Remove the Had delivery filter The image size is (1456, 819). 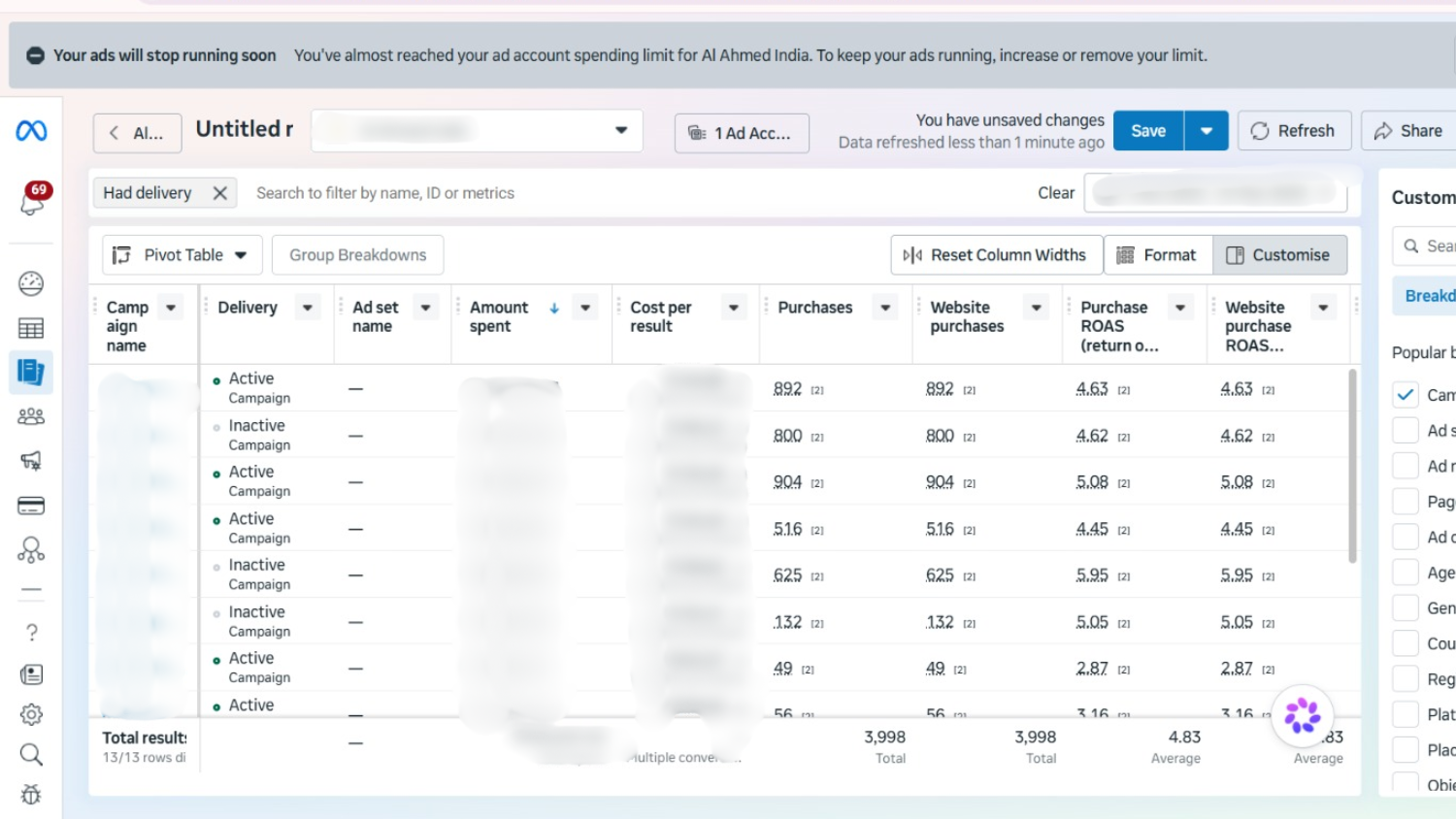point(220,193)
